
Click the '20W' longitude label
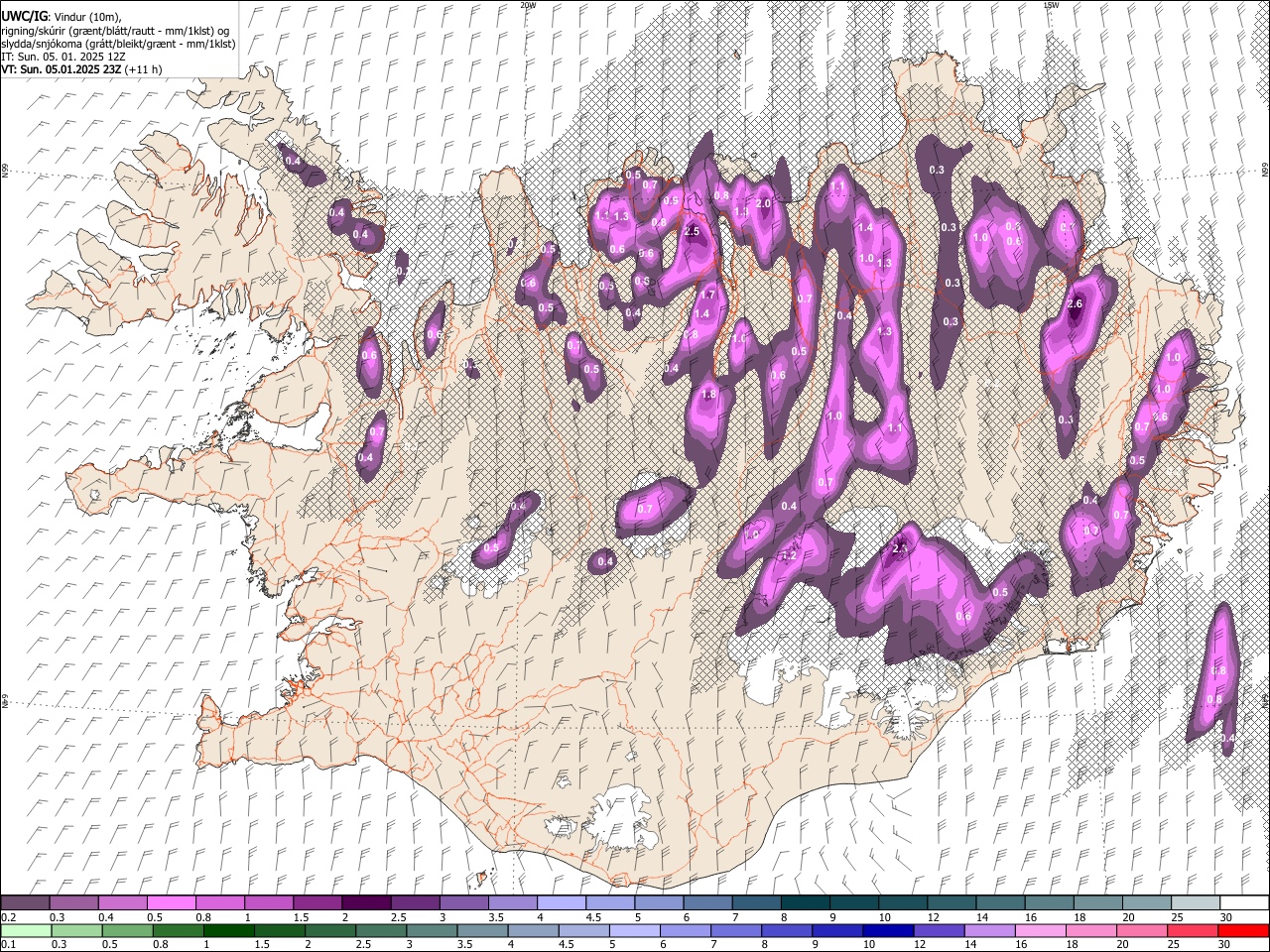coord(528,5)
